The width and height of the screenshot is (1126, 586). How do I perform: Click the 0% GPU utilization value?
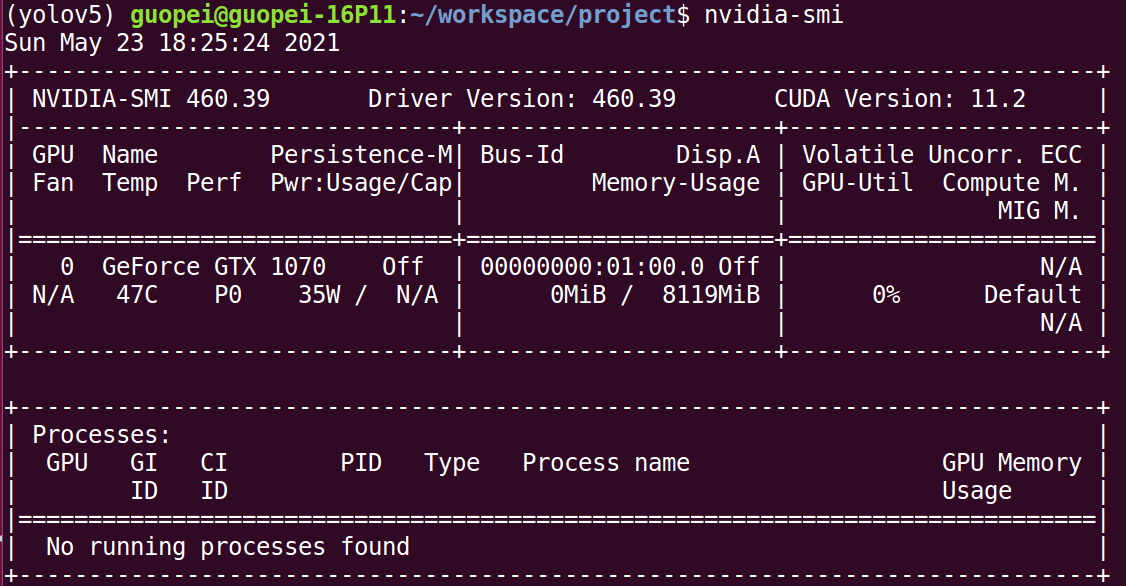[886, 294]
